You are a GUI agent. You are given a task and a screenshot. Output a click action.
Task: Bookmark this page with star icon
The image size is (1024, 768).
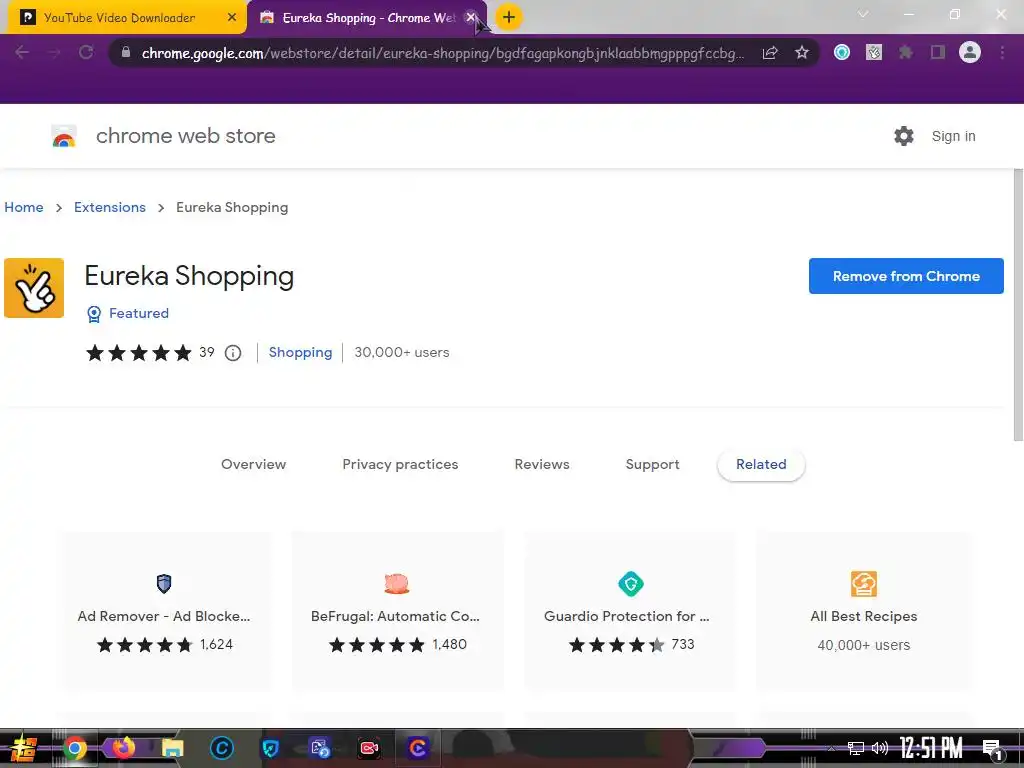pyautogui.click(x=802, y=52)
